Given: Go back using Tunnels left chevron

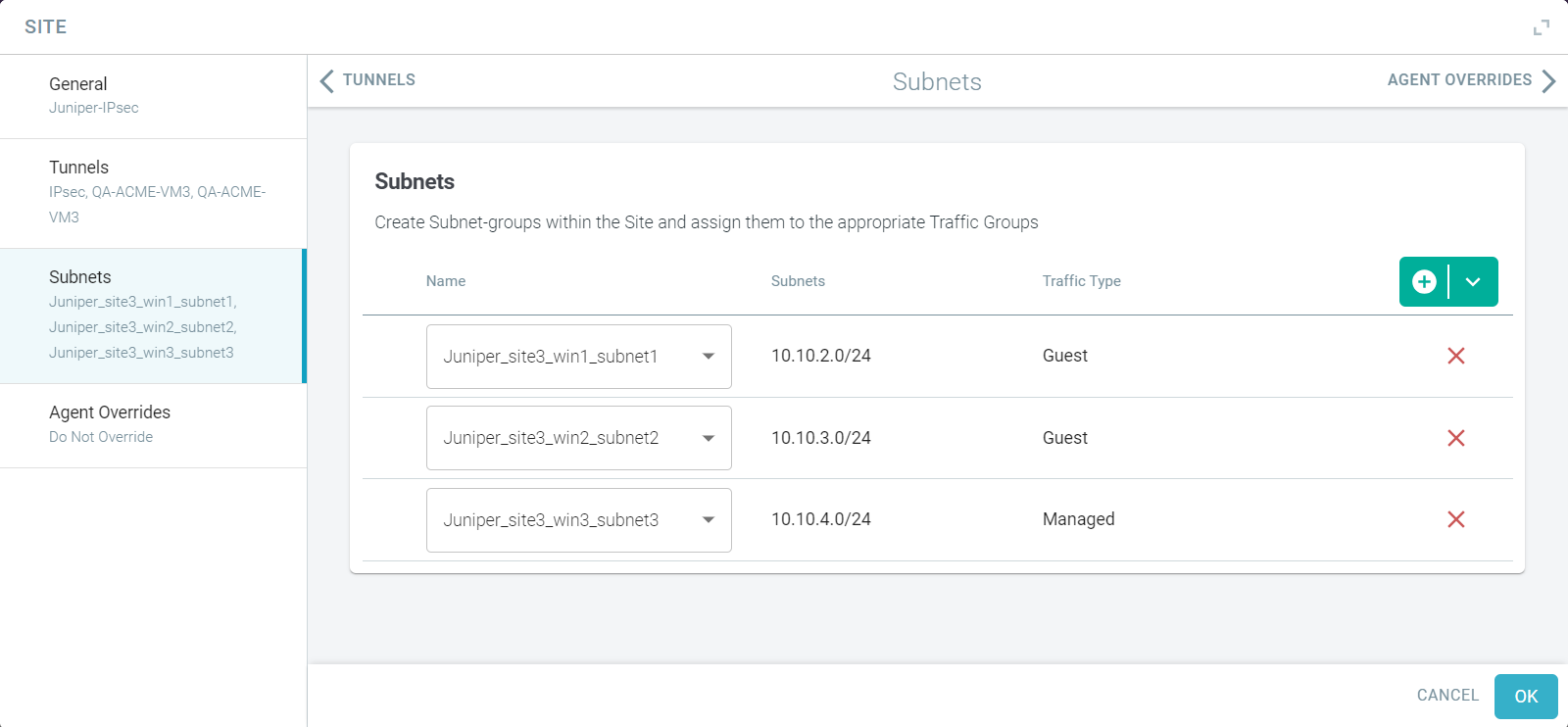Looking at the screenshot, I should tap(327, 80).
